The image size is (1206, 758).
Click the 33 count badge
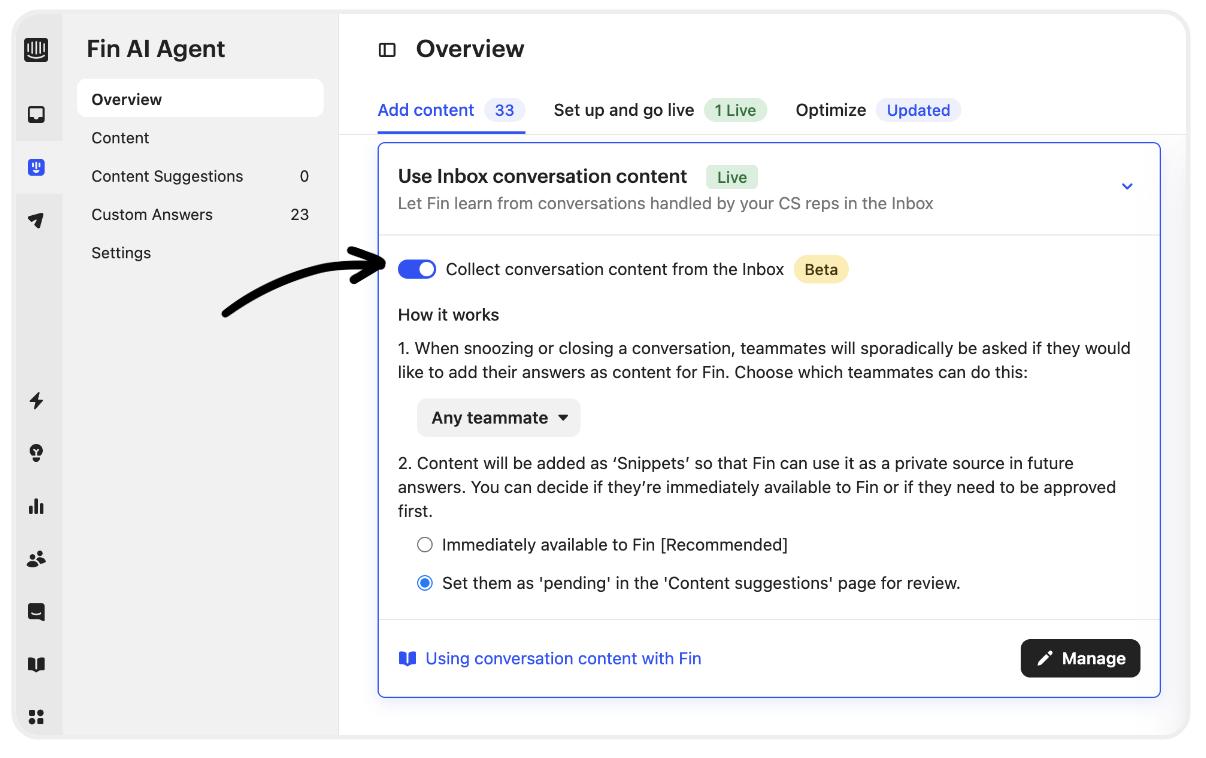(x=505, y=110)
